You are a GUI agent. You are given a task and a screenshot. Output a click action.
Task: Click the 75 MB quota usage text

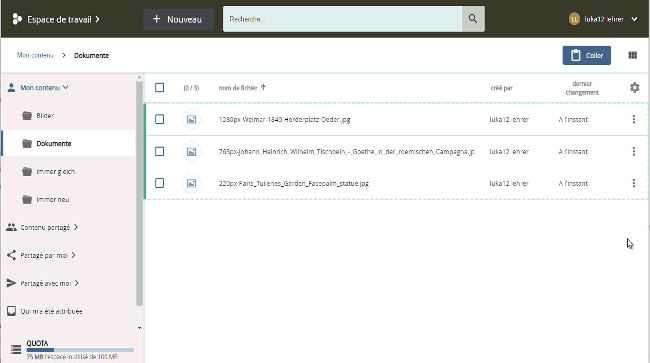tap(72, 357)
